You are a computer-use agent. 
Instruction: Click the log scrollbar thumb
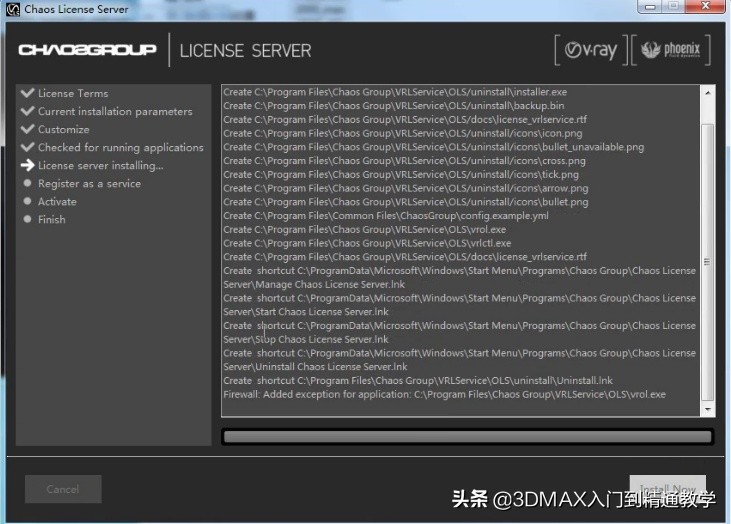(x=708, y=262)
